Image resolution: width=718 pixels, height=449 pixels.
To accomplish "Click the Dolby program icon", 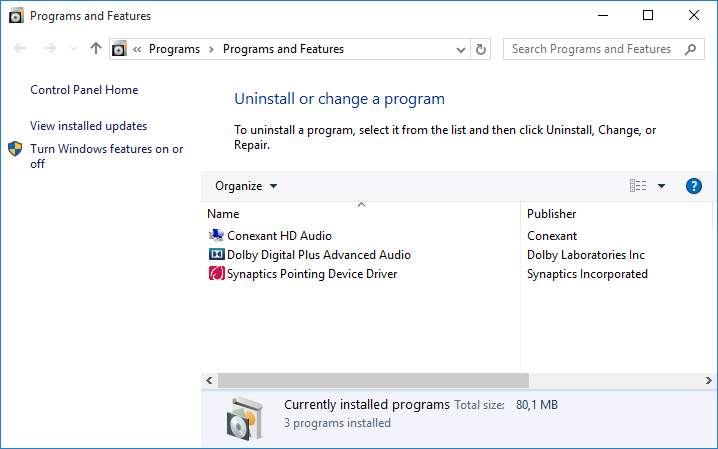I will point(217,254).
